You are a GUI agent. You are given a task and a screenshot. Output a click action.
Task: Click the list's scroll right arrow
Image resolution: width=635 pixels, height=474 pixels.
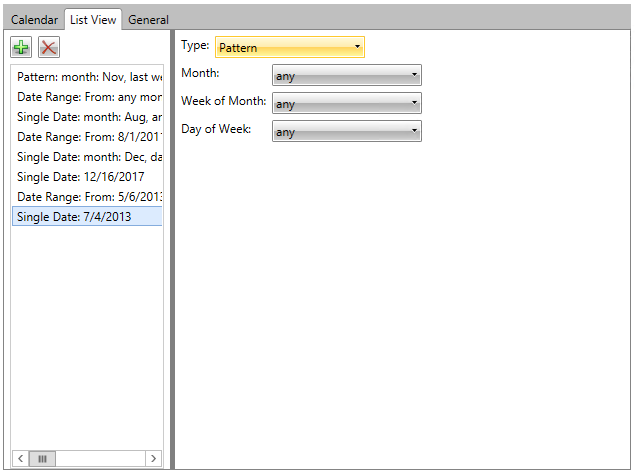point(153,458)
